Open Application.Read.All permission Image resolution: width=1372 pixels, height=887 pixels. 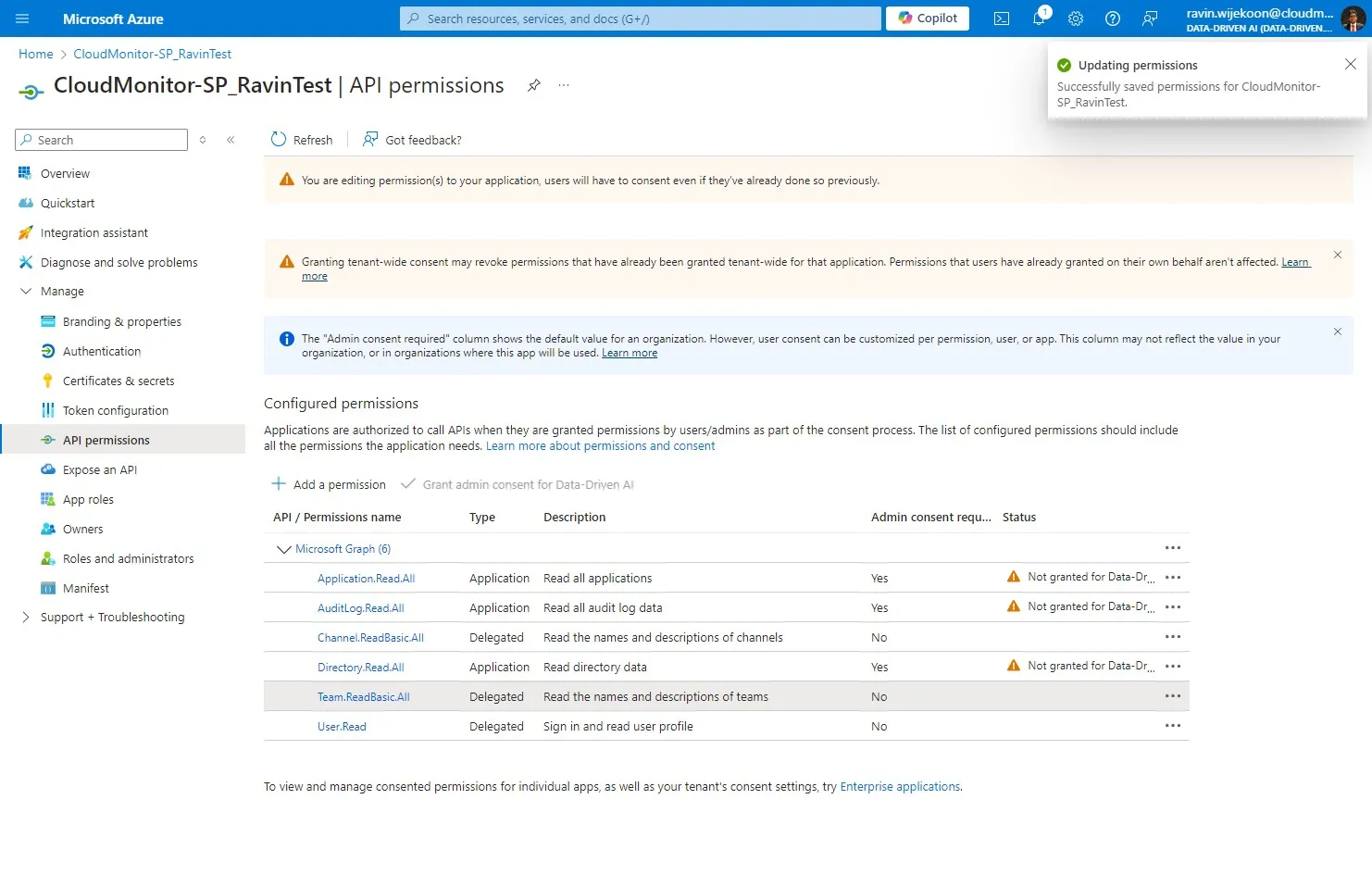(x=366, y=579)
